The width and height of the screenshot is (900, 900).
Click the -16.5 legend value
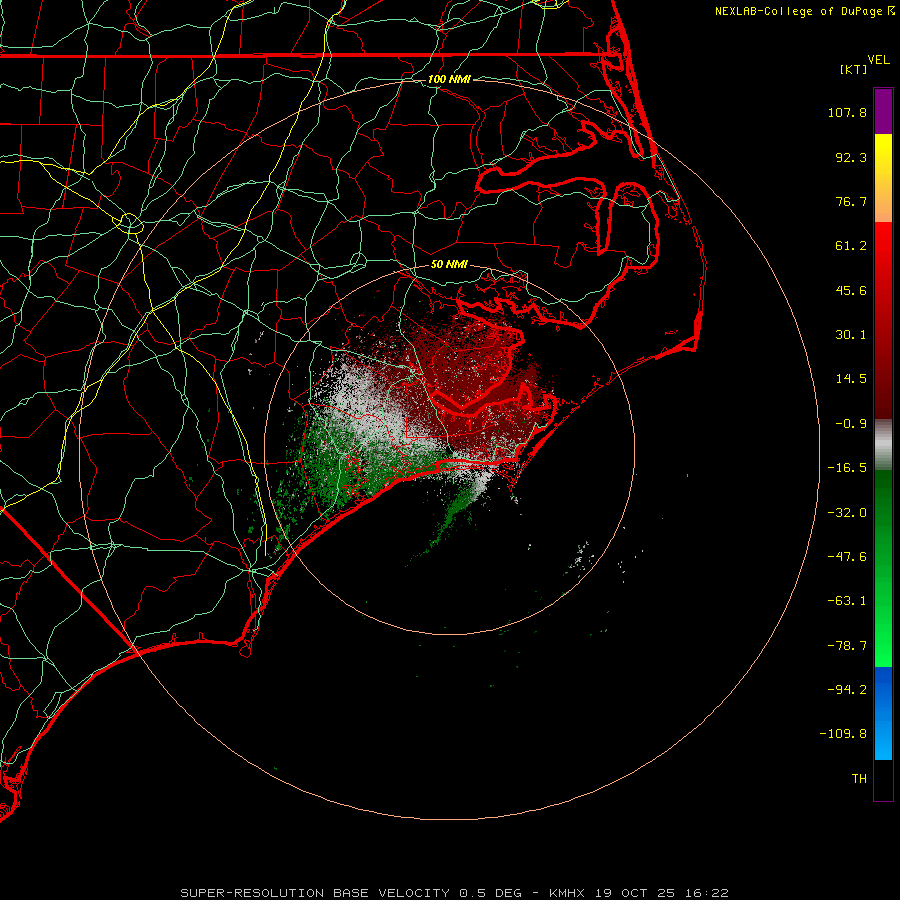[847, 468]
